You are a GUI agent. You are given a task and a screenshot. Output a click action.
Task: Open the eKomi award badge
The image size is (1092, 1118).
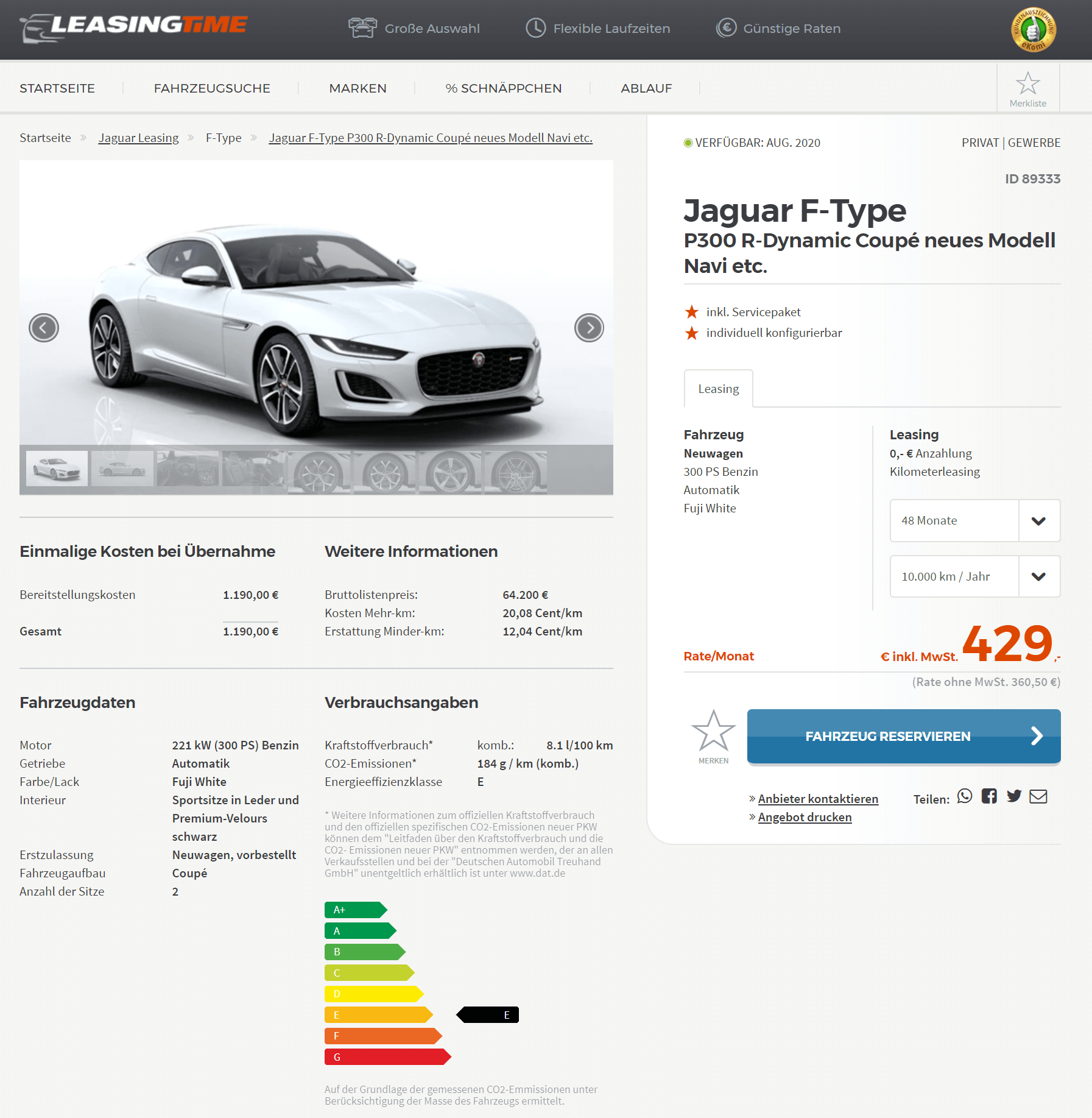1034,29
